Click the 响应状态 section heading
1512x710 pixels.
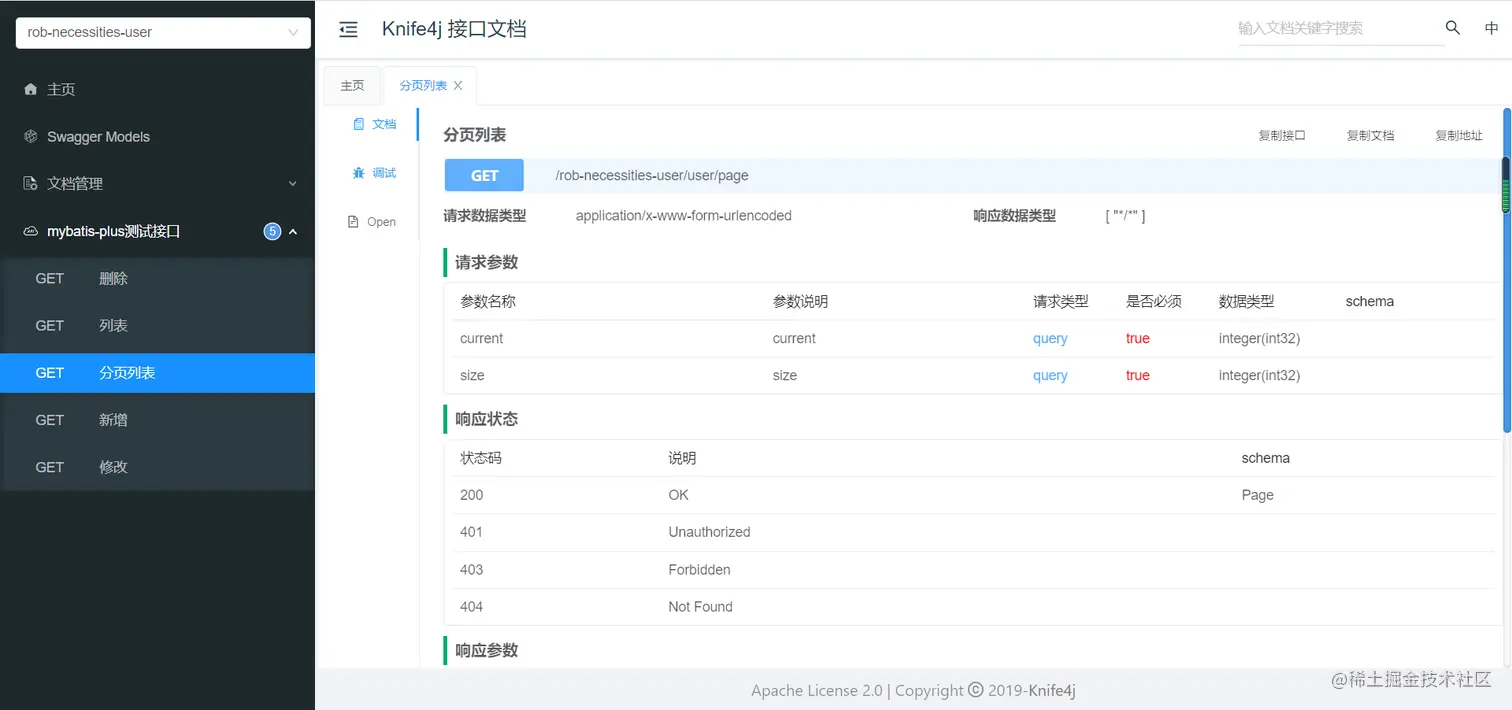[486, 419]
